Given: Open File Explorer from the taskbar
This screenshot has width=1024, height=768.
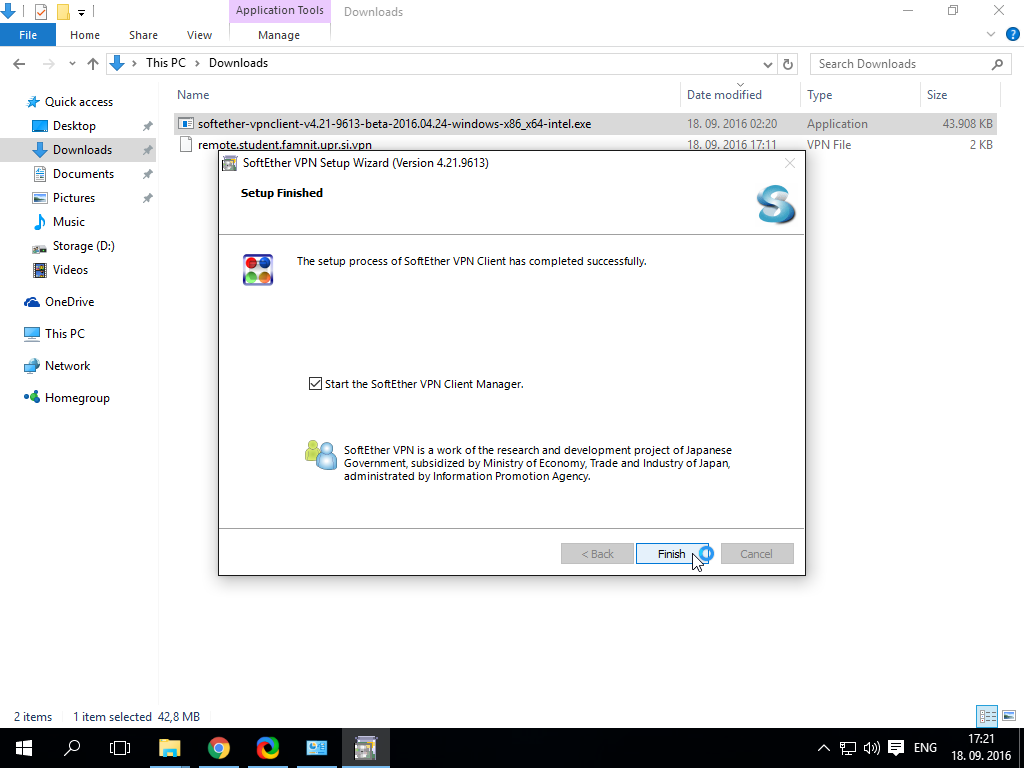Looking at the screenshot, I should [170, 748].
